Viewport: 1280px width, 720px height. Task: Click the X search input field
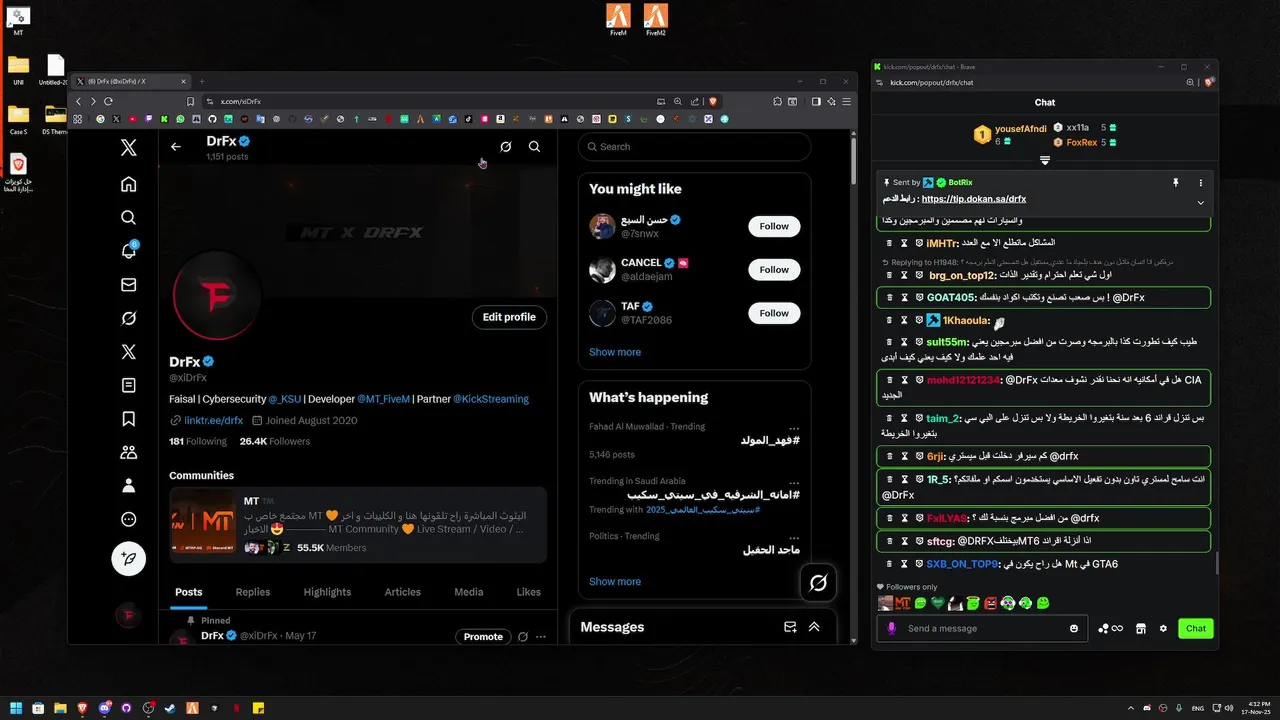[x=694, y=146]
